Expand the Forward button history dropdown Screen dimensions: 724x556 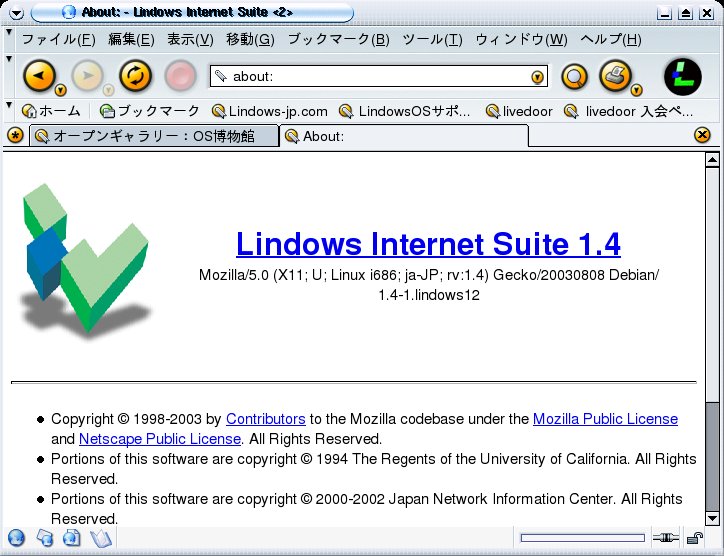tap(108, 90)
